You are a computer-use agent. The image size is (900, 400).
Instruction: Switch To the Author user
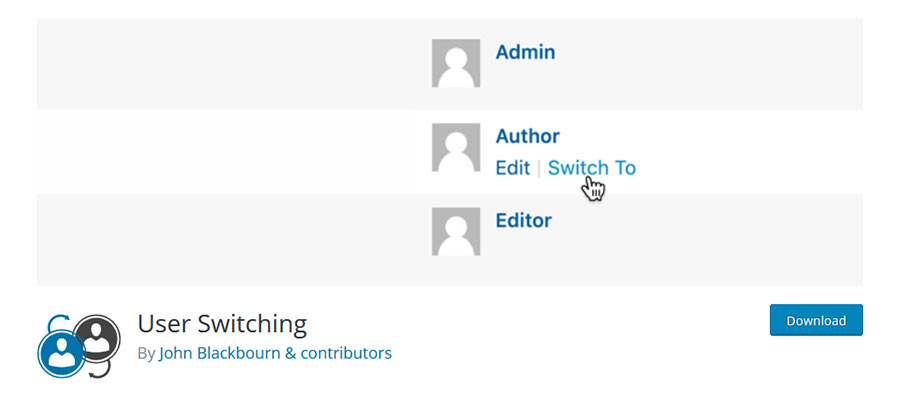[591, 168]
